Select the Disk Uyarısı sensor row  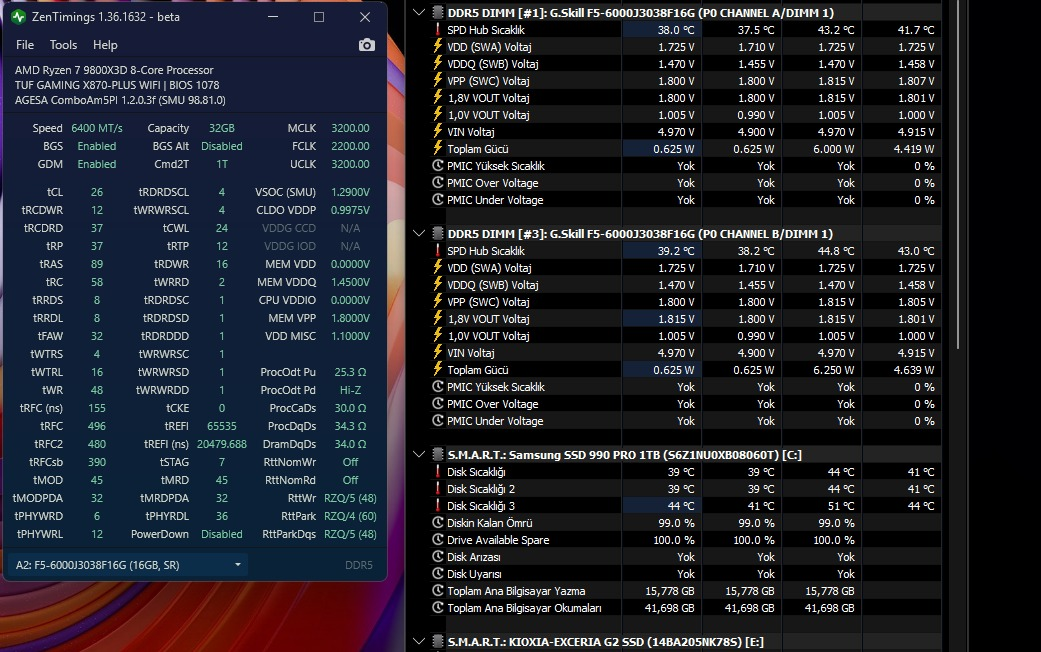click(x=685, y=574)
